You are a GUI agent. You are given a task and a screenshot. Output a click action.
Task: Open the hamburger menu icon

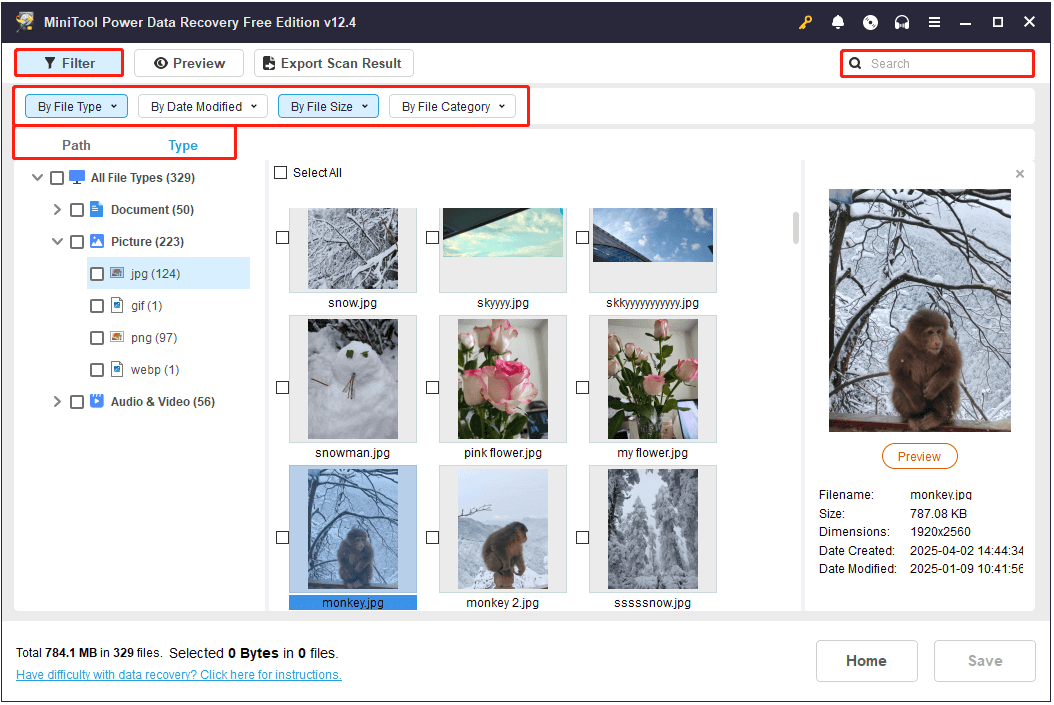coord(934,21)
